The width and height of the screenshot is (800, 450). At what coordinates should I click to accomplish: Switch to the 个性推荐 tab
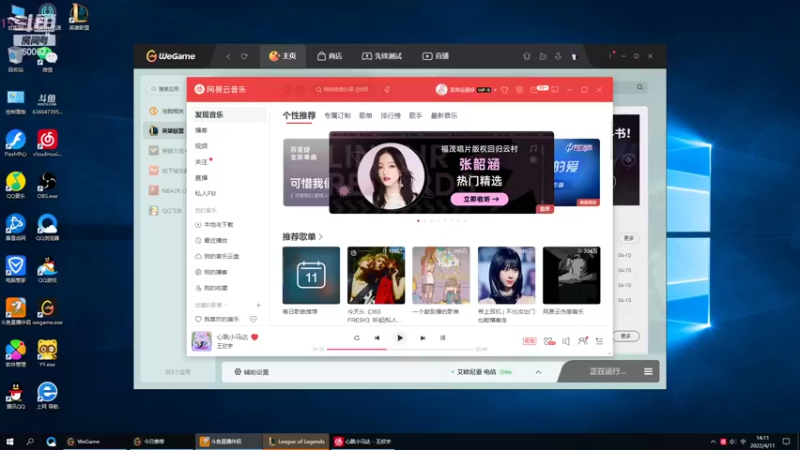[299, 116]
